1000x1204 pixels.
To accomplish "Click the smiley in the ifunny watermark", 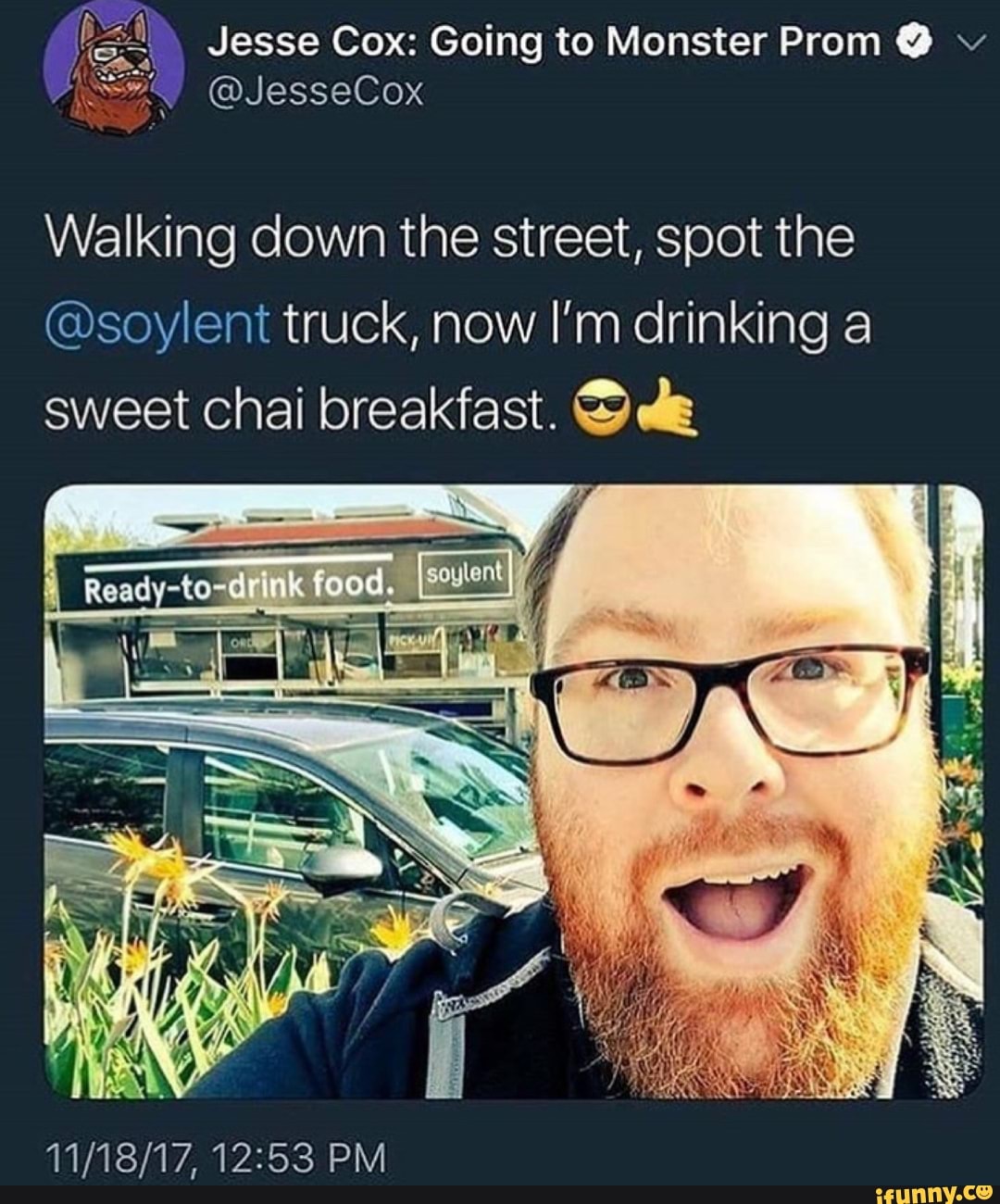I will [x=982, y=1190].
